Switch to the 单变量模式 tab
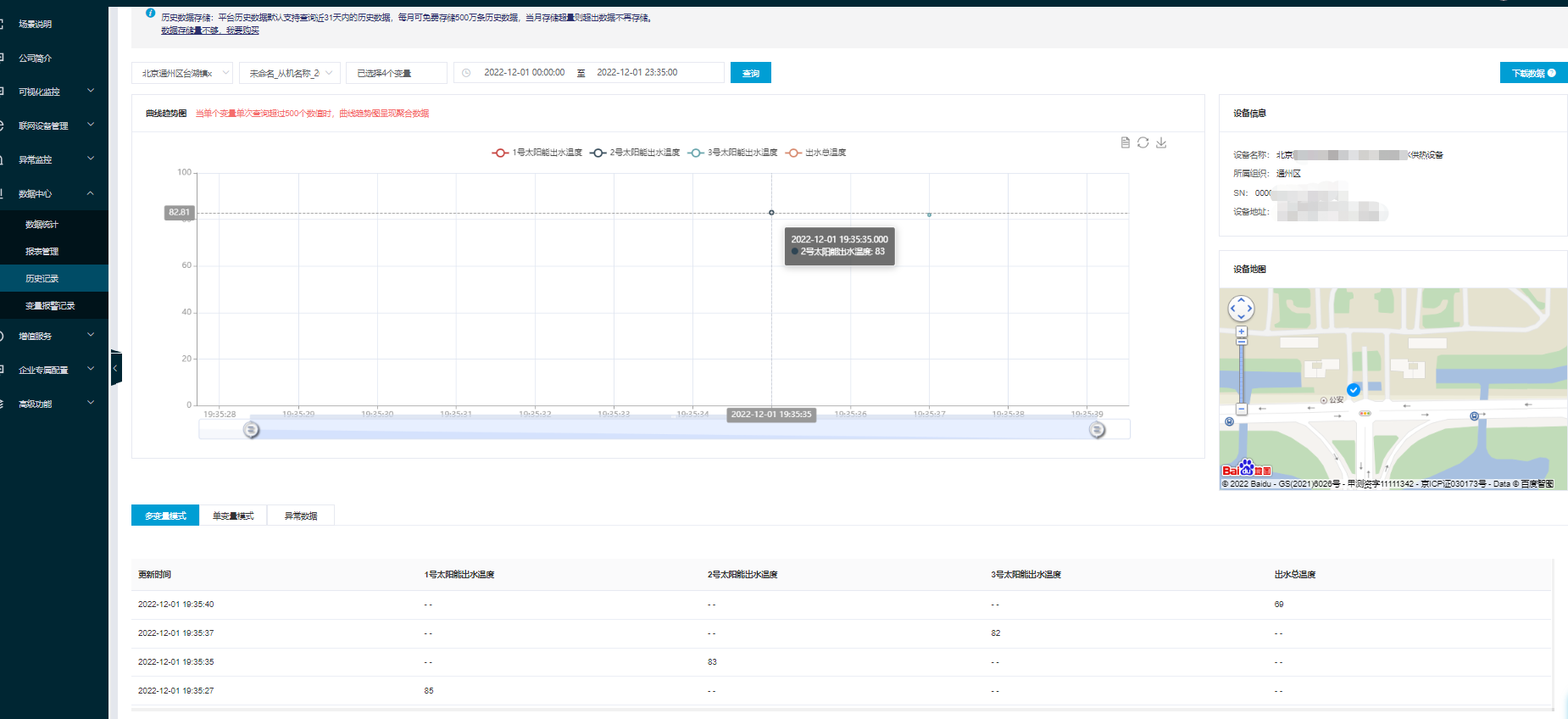The height and width of the screenshot is (719, 1568). (233, 516)
